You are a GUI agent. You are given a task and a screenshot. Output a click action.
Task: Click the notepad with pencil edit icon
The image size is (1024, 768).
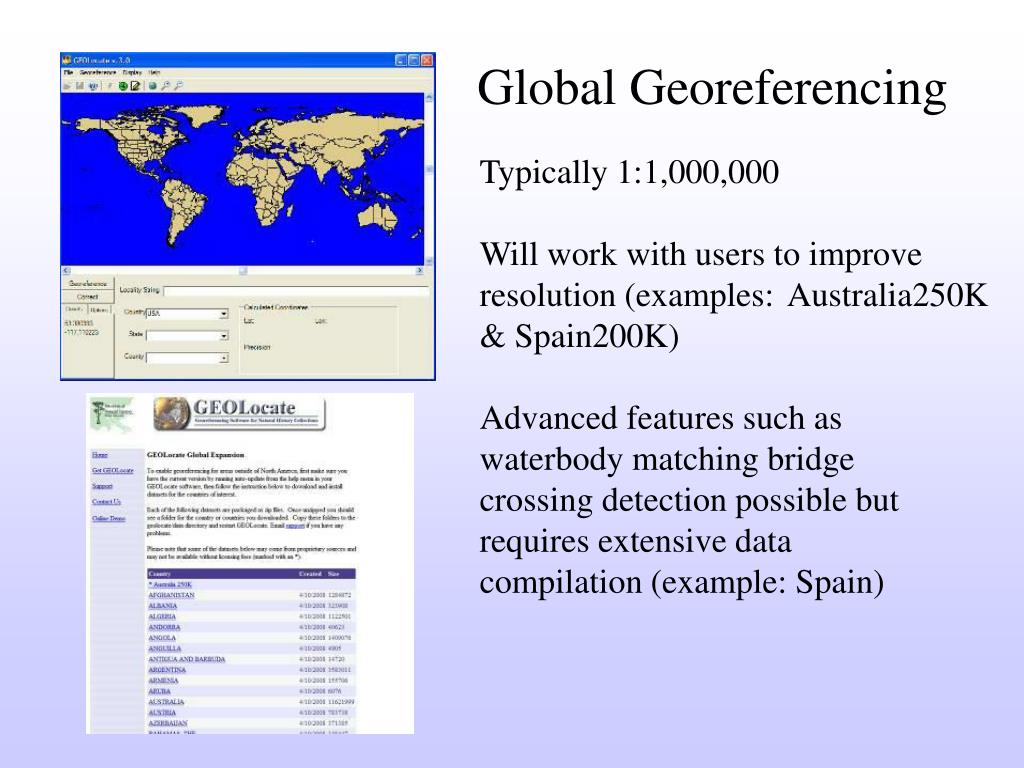coord(135,86)
